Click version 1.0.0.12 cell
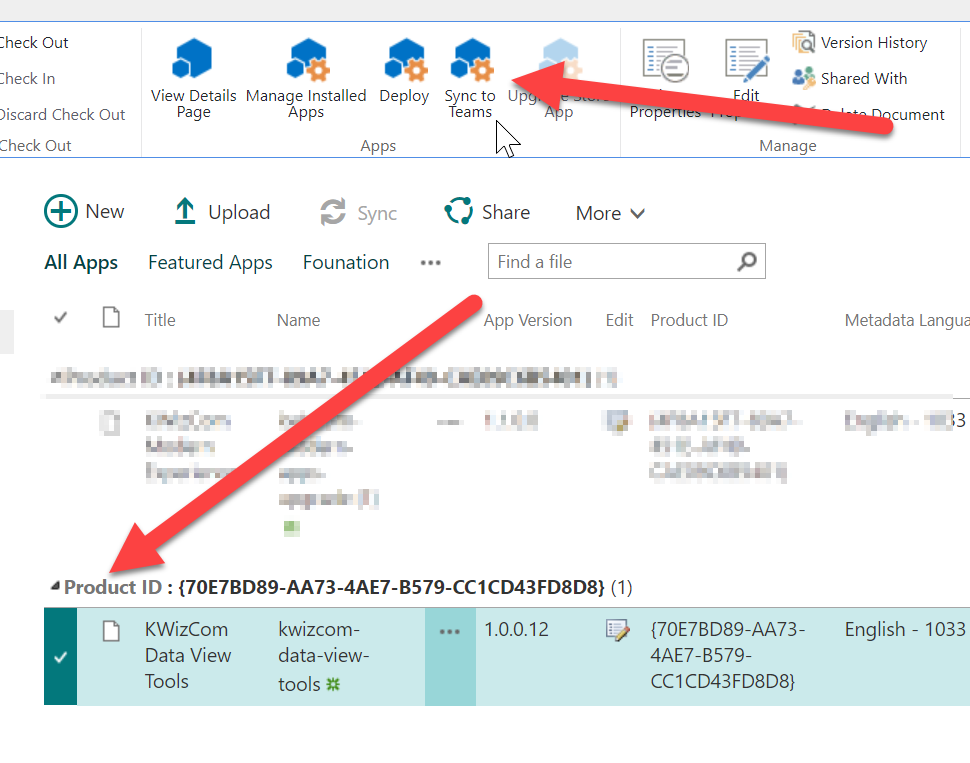The height and width of the screenshot is (763, 970). tap(517, 629)
